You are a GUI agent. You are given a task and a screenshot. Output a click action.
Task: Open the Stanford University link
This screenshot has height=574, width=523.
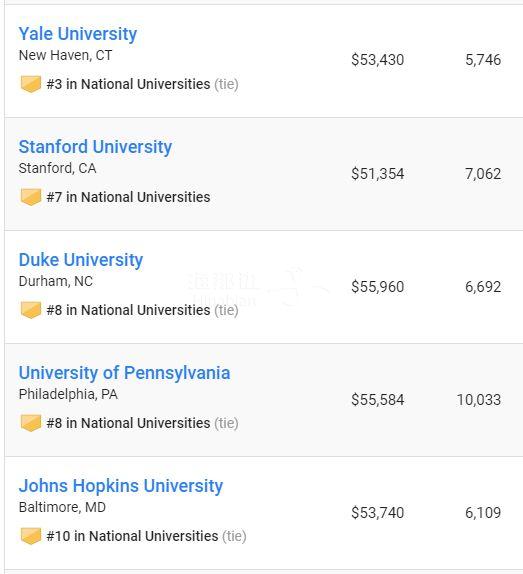point(95,147)
